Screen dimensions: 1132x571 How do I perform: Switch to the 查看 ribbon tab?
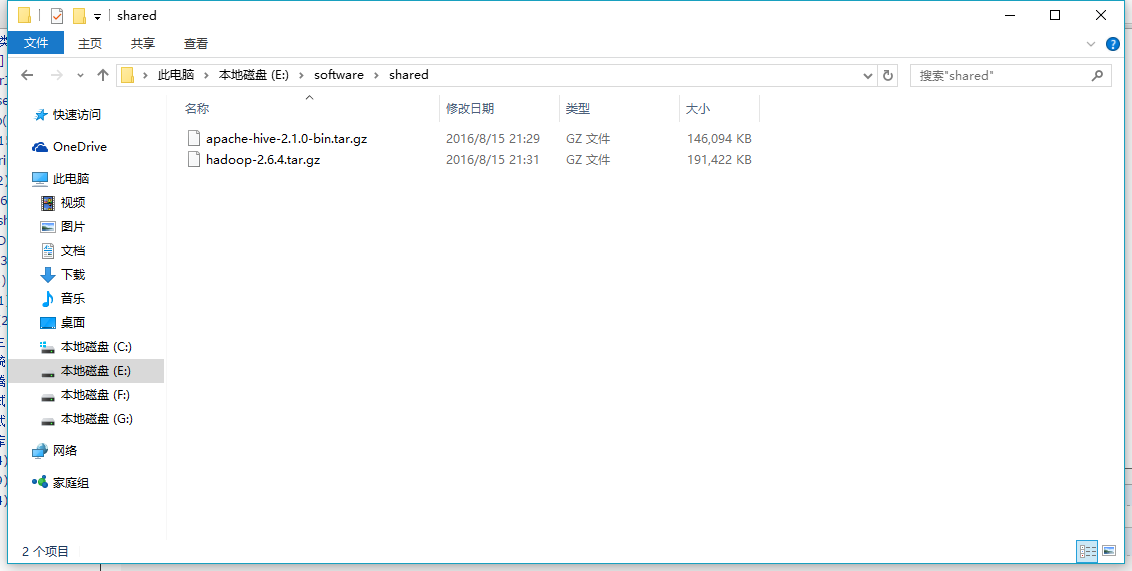196,43
